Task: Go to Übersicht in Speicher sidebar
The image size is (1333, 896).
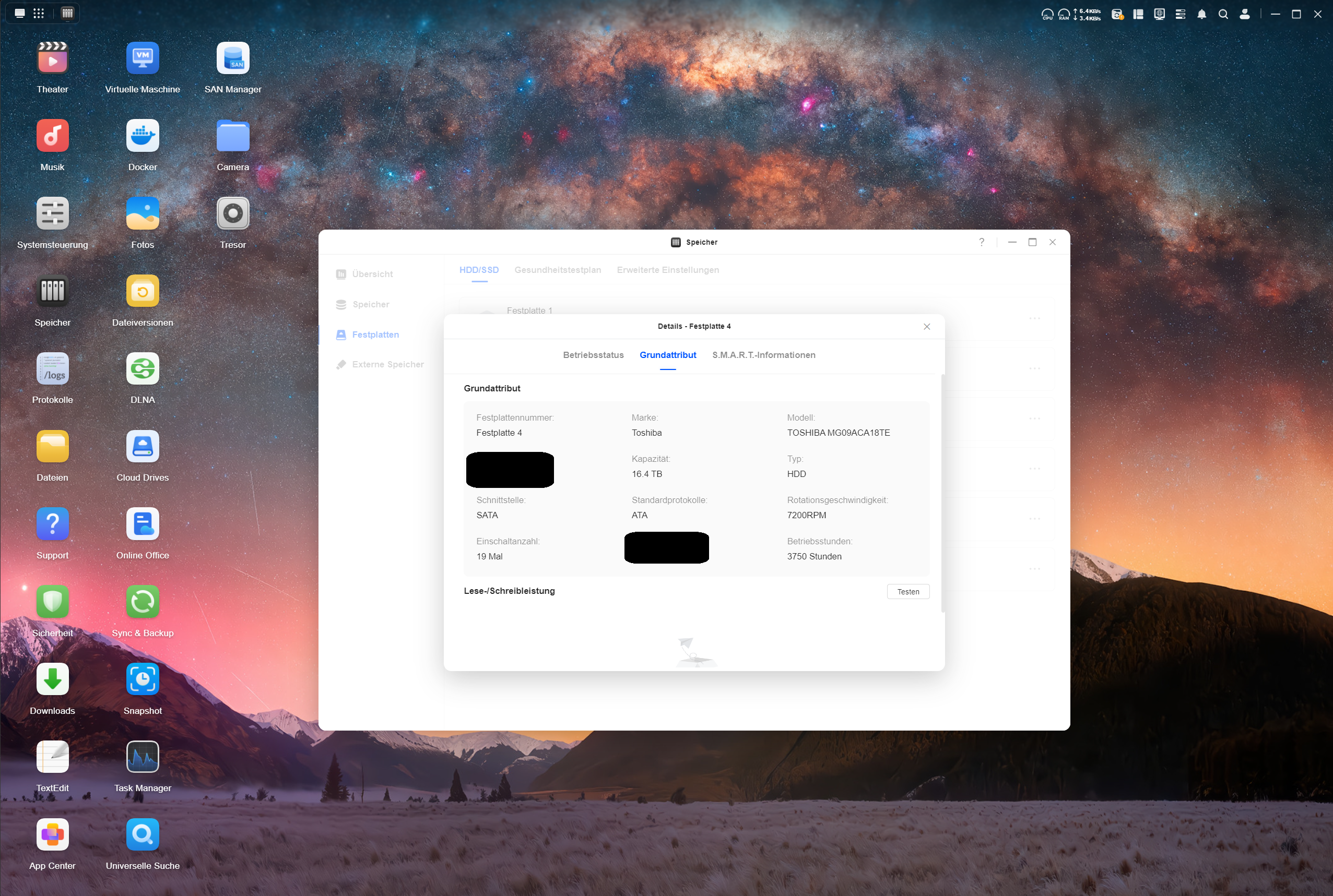Action: (x=372, y=274)
